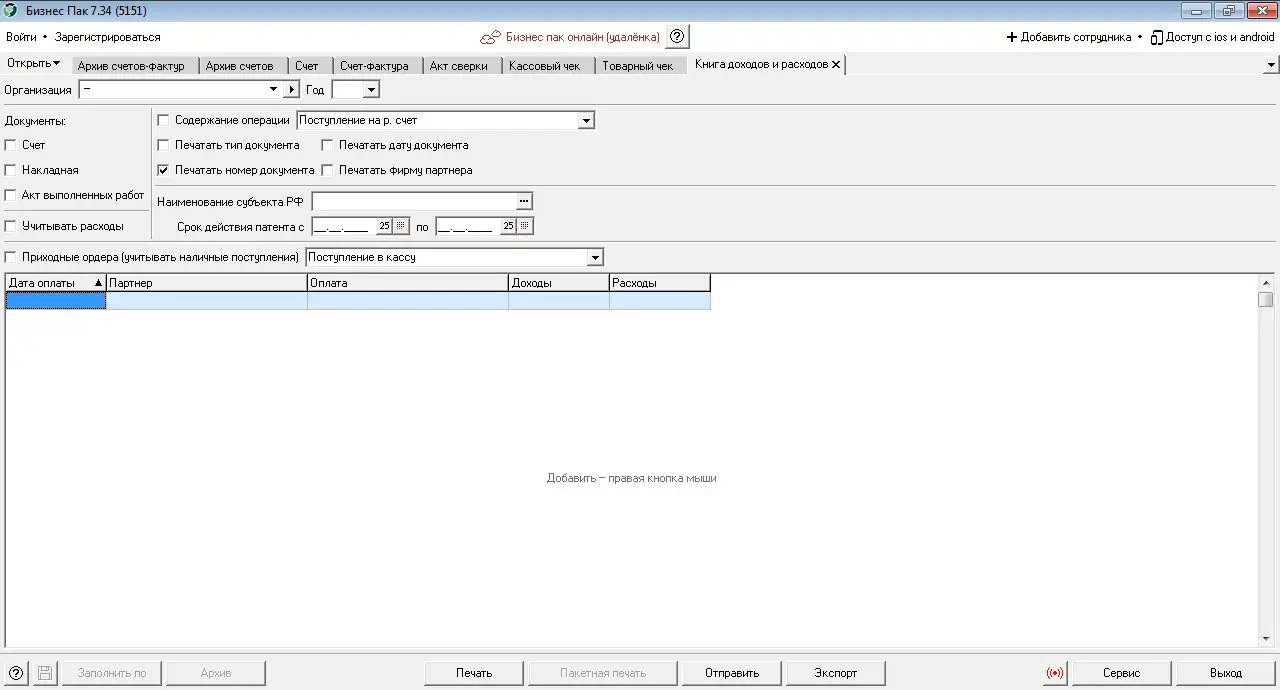This screenshot has width=1280, height=690.
Task: Tick Акт выполненных работ checkbox
Action: click(11, 195)
